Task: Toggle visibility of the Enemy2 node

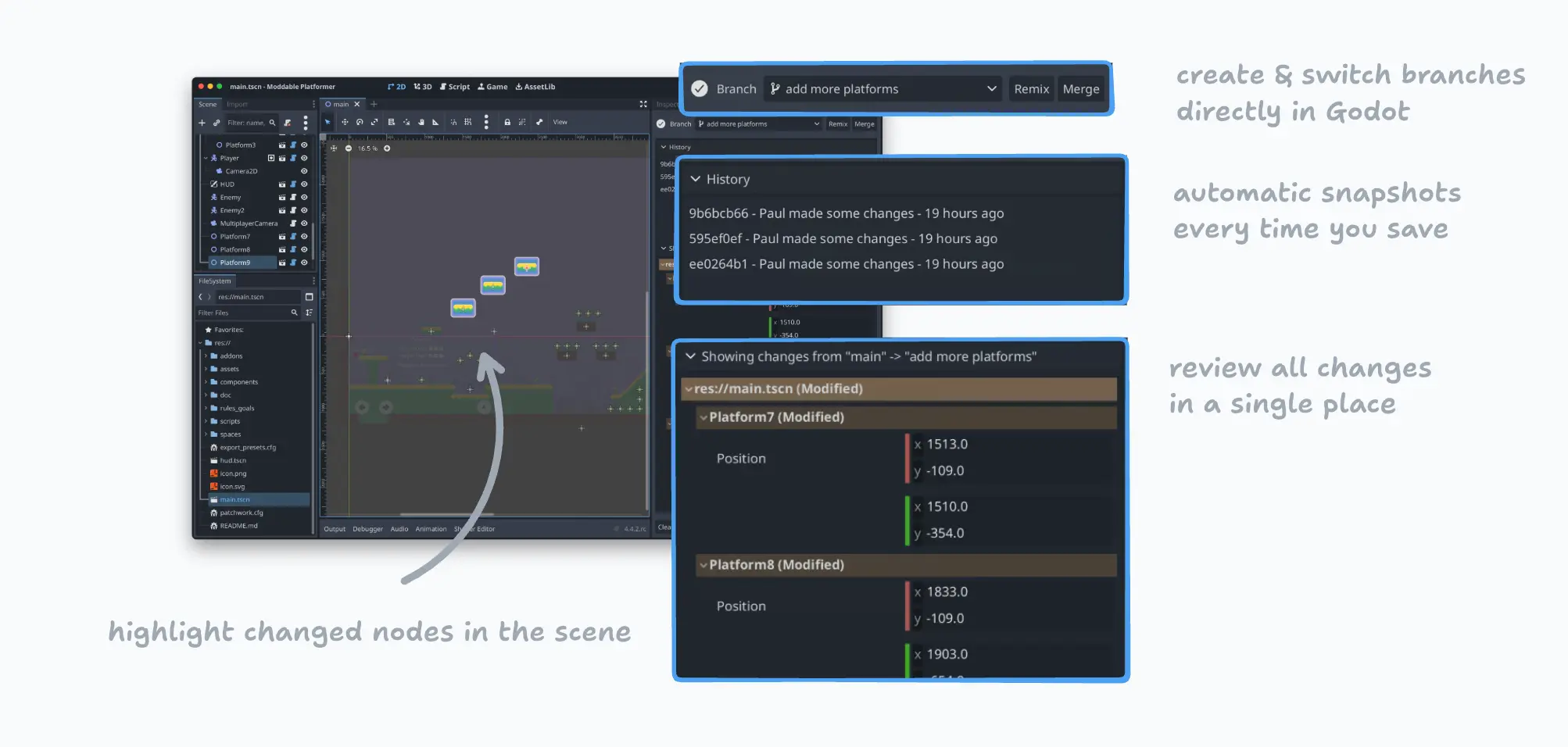Action: pos(304,210)
